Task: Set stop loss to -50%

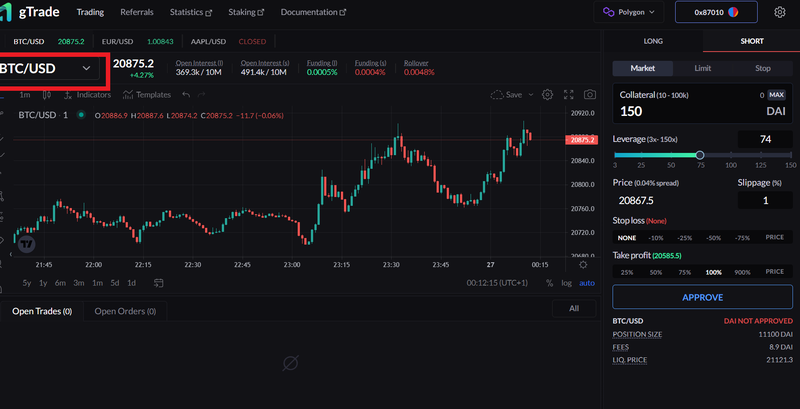Action: (x=713, y=238)
